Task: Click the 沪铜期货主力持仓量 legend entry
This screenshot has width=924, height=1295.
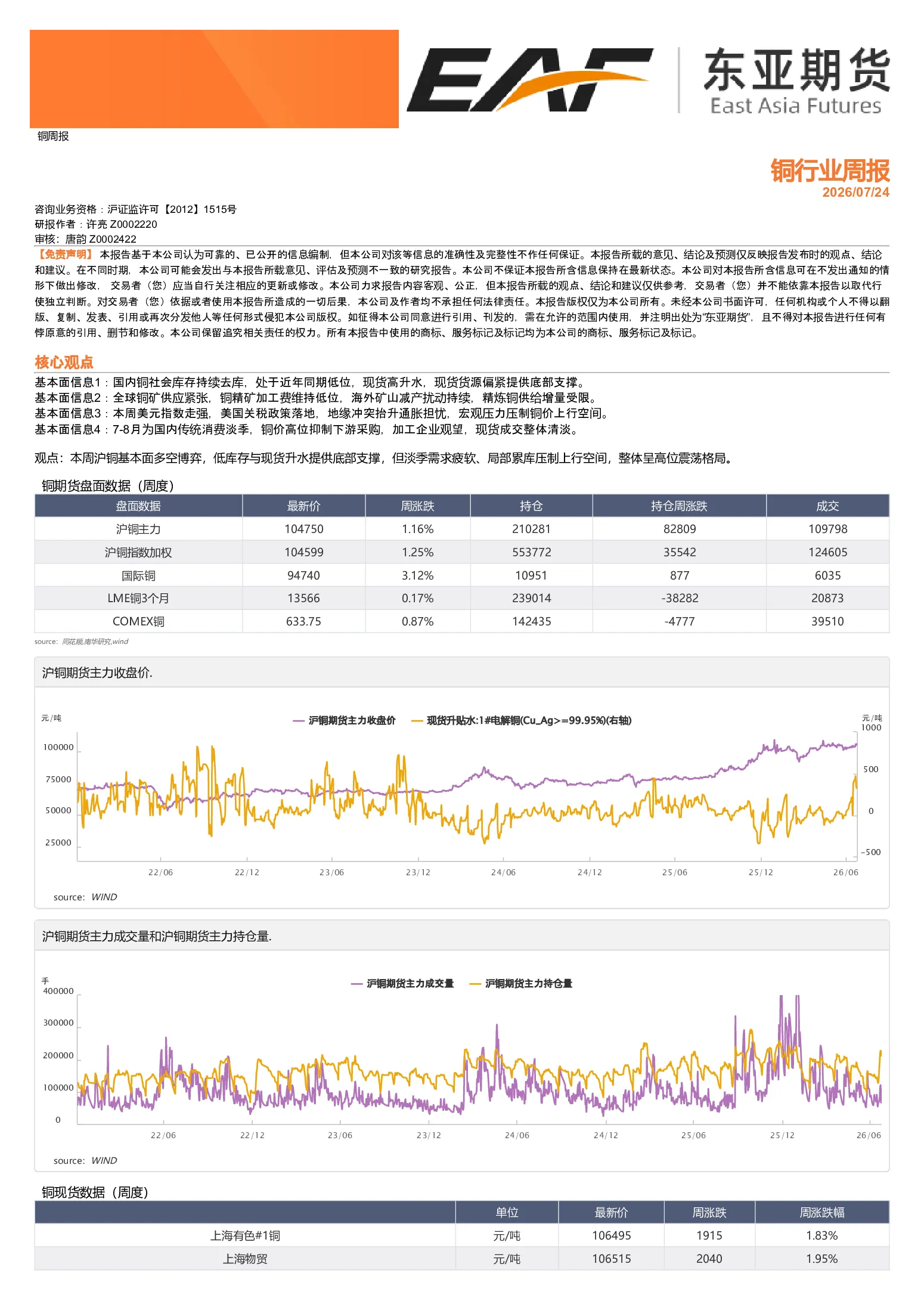Action: (x=521, y=983)
